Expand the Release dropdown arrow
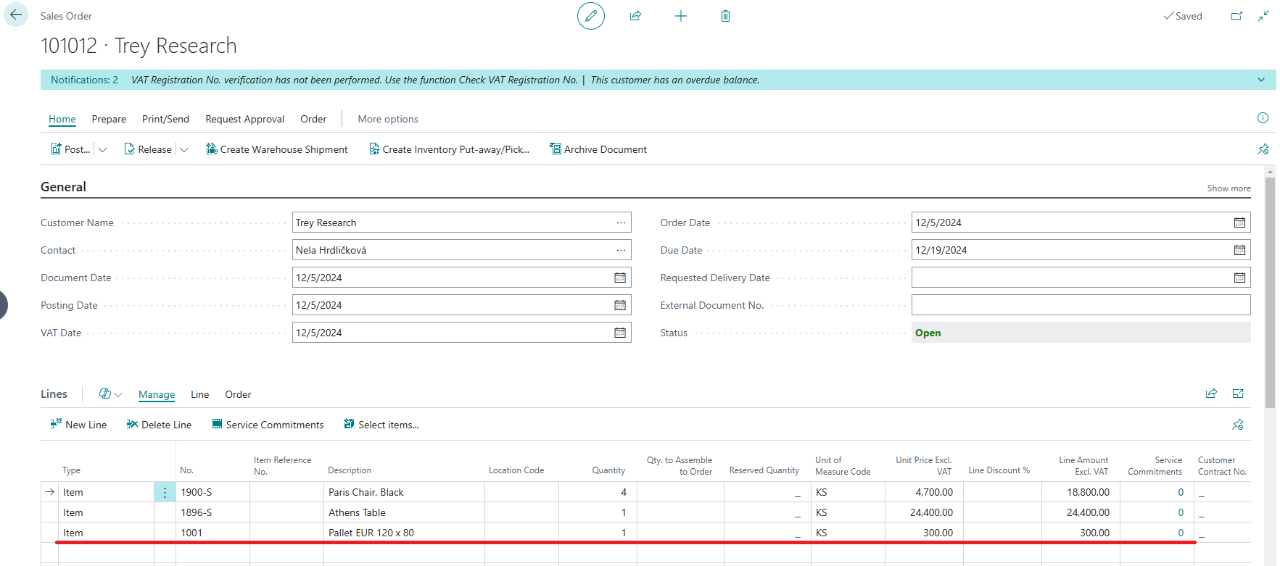 click(184, 150)
